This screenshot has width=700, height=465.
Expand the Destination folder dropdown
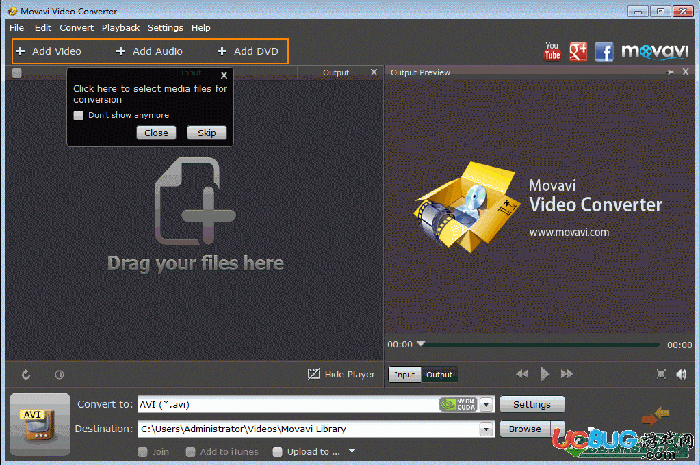click(487, 429)
